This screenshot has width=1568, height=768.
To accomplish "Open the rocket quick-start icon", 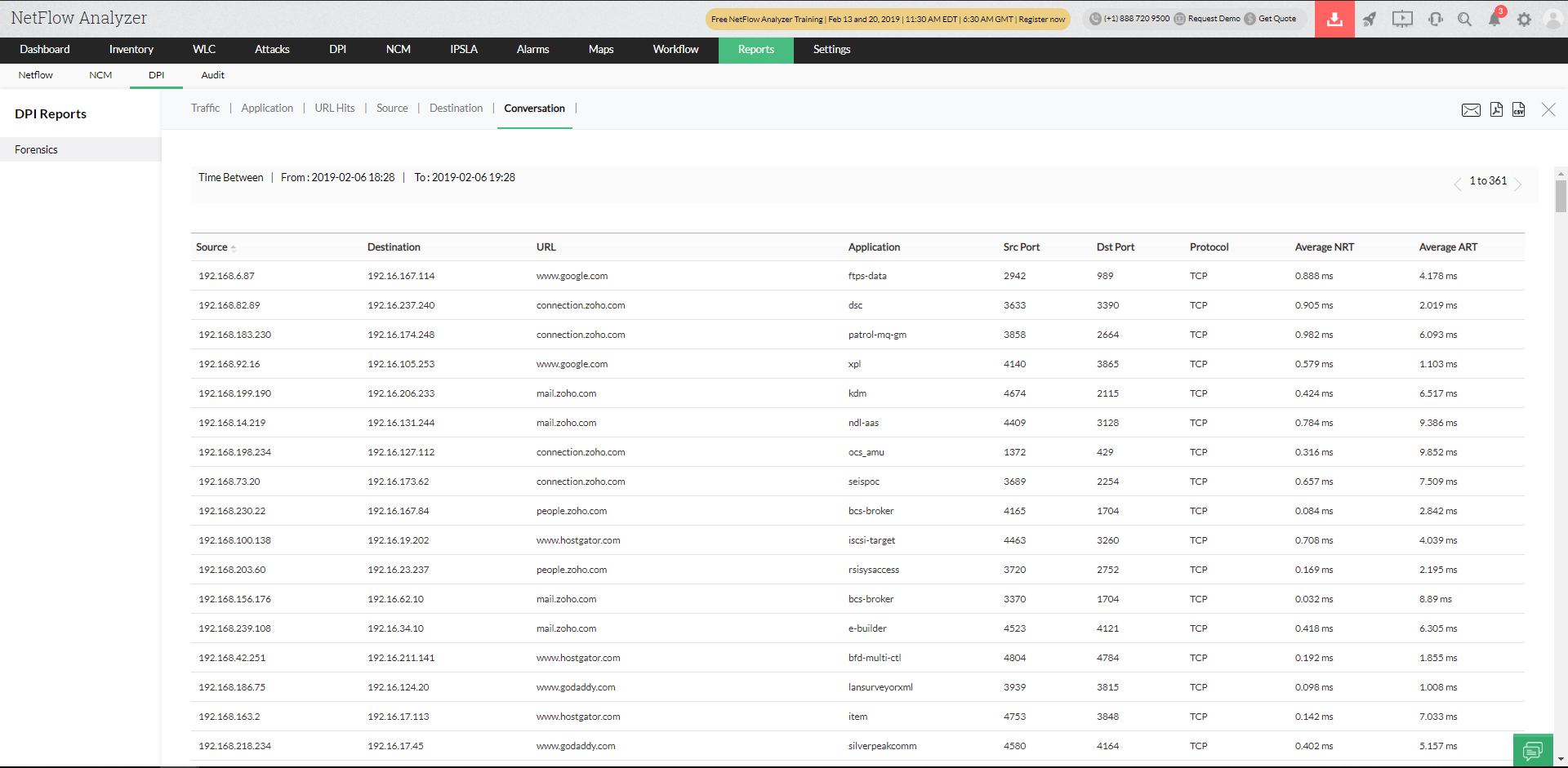I will (1370, 19).
